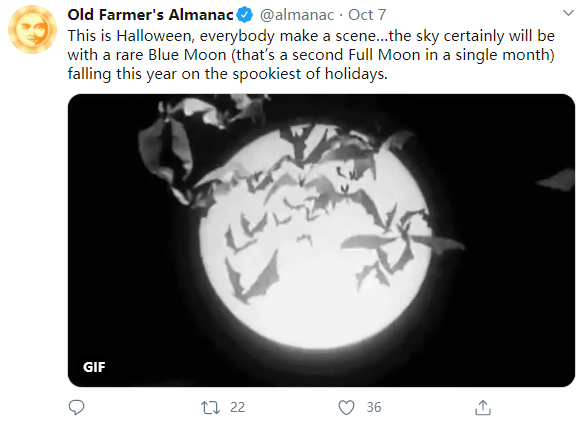This screenshot has width=582, height=423.
Task: Click the blue verified badge
Action: pyautogui.click(x=245, y=15)
